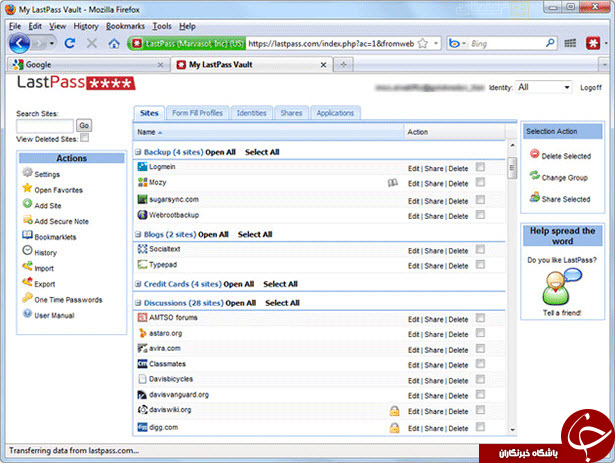This screenshot has width=615, height=463.
Task: Collapse the Backup group
Action: tap(138, 152)
